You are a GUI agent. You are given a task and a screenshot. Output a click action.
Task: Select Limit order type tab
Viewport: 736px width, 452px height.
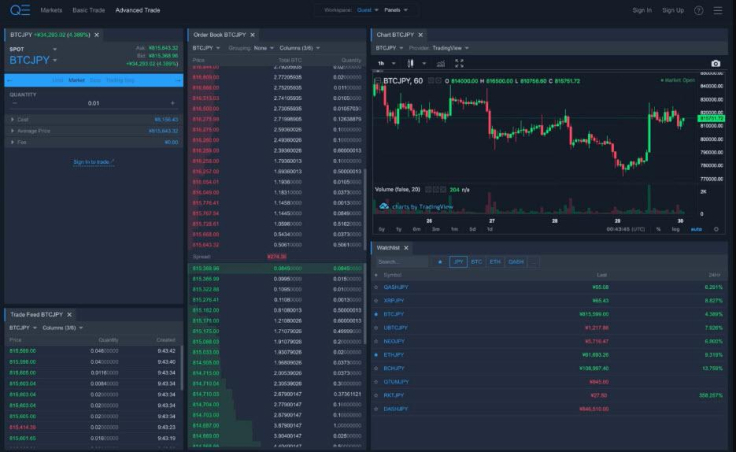(x=58, y=80)
